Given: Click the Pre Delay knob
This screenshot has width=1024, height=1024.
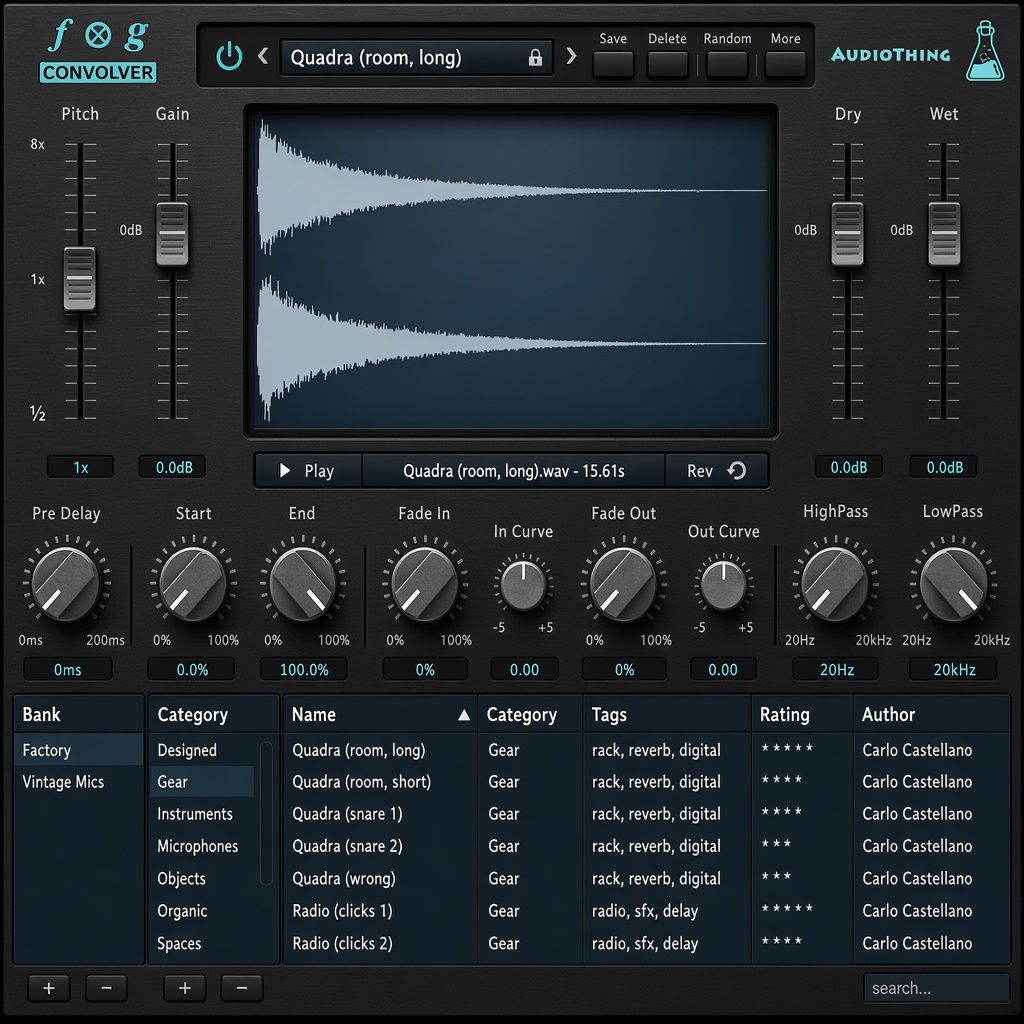Looking at the screenshot, I should click(x=65, y=584).
